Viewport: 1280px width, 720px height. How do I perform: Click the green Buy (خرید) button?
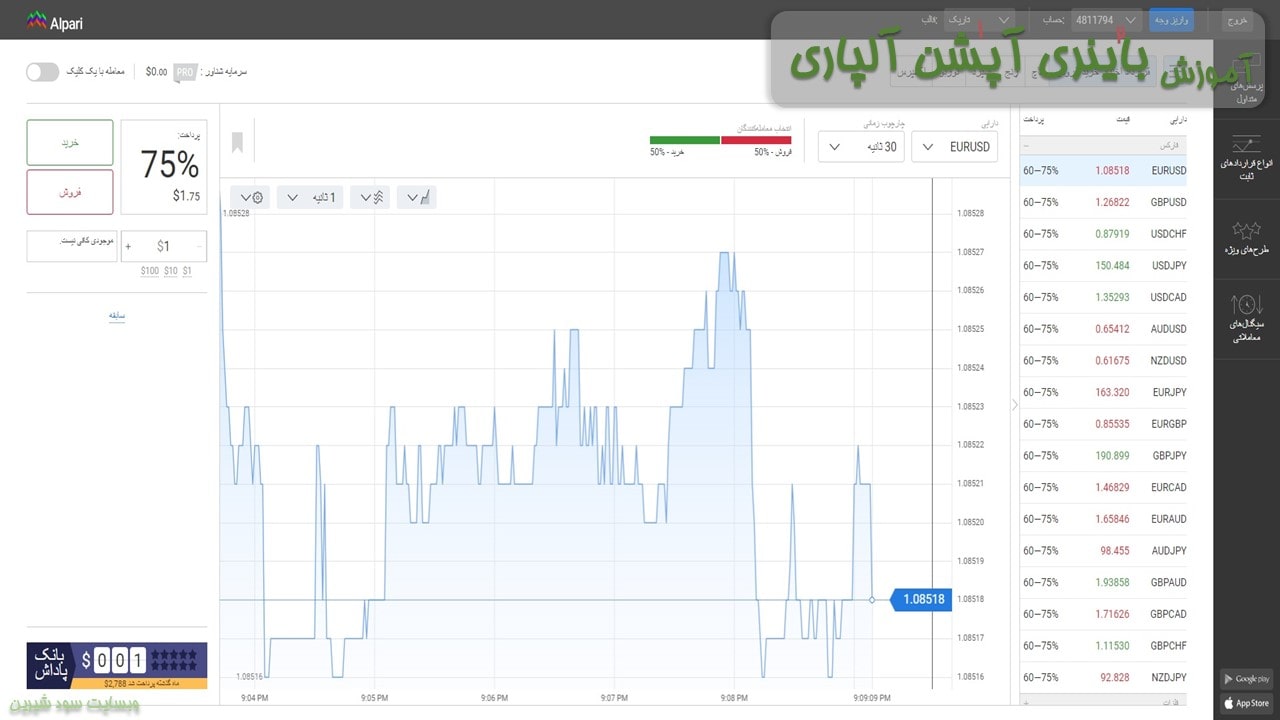[70, 143]
